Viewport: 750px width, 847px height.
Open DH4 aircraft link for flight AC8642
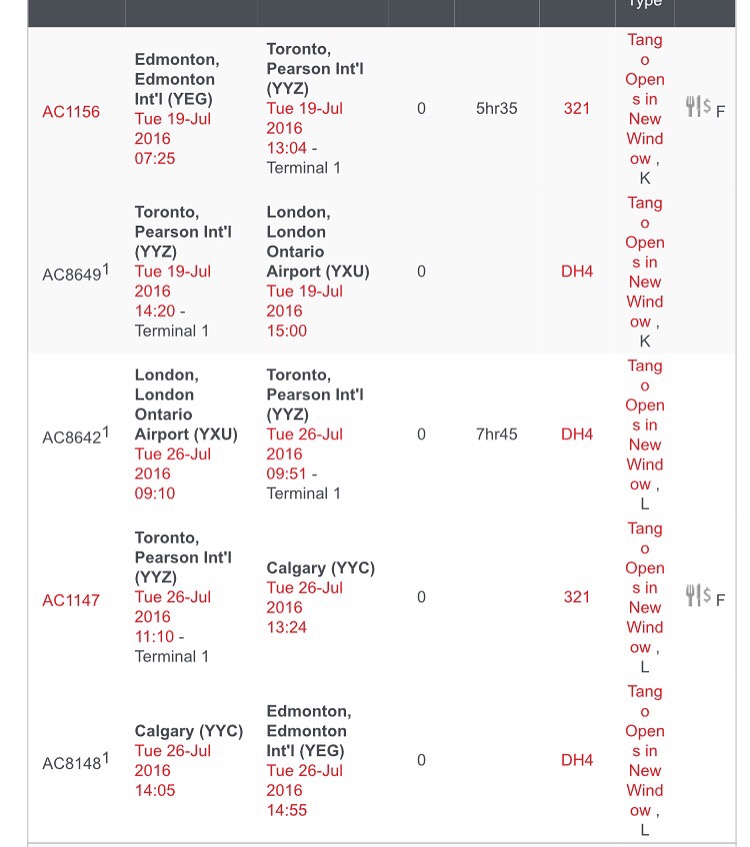tap(577, 434)
